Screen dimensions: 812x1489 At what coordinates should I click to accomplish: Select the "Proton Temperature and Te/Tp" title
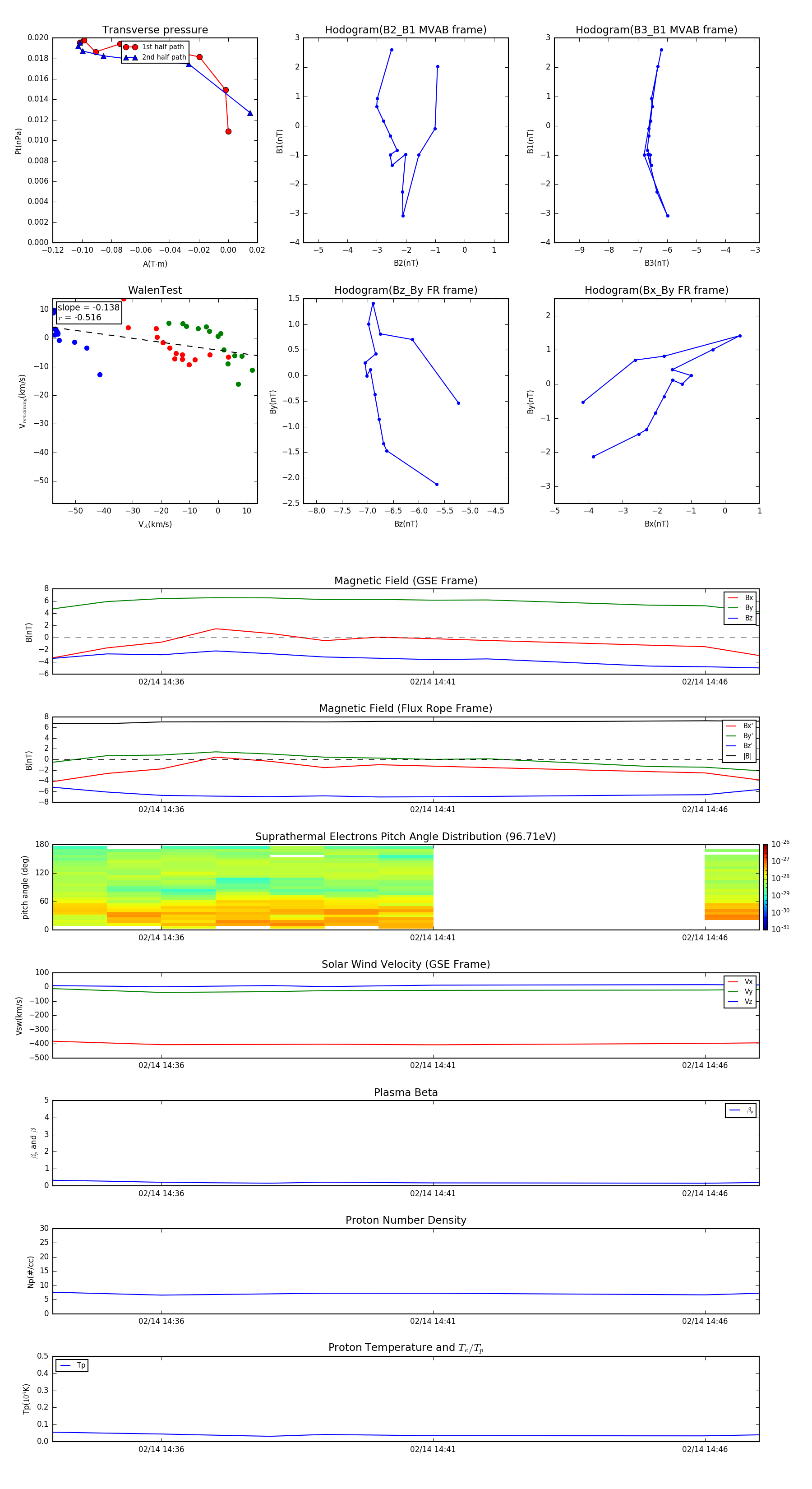click(406, 1348)
